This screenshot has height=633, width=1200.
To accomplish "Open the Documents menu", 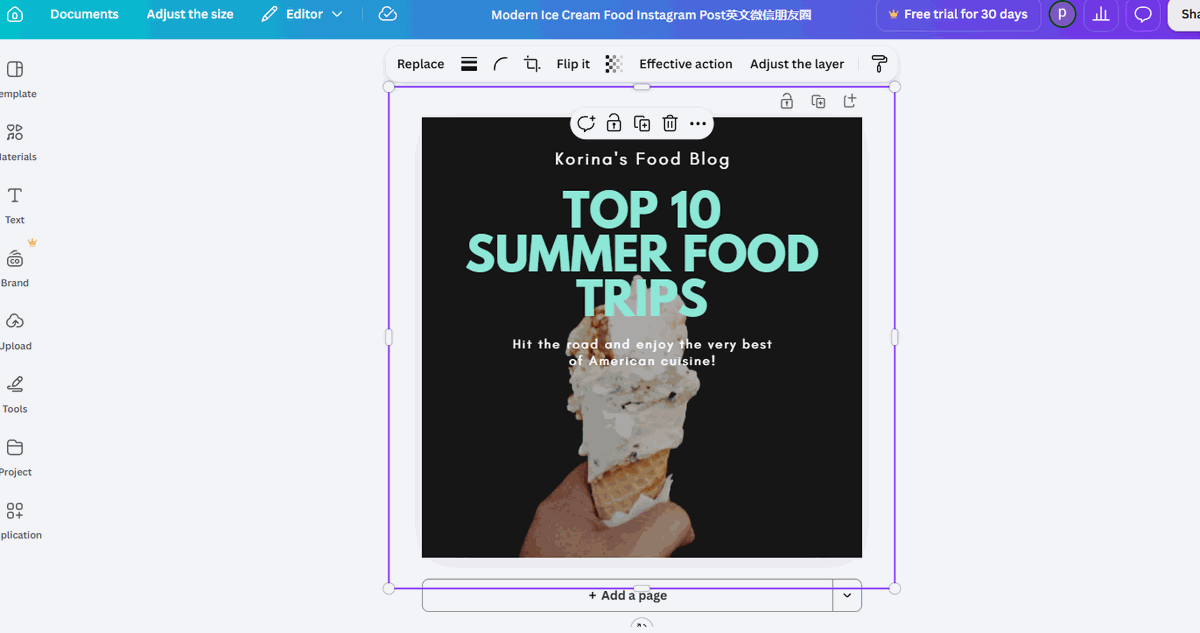I will tap(84, 14).
